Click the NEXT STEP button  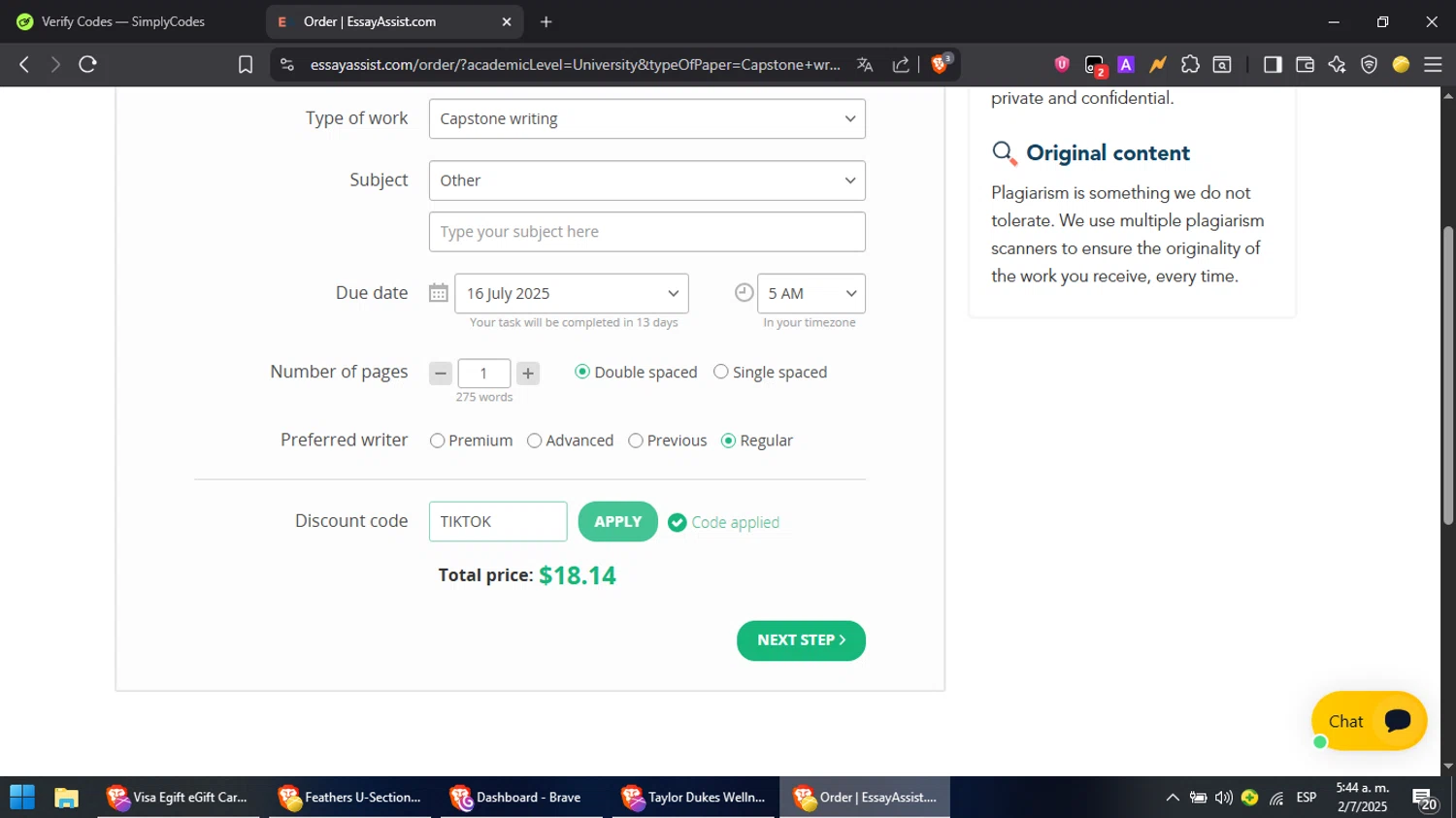[801, 640]
